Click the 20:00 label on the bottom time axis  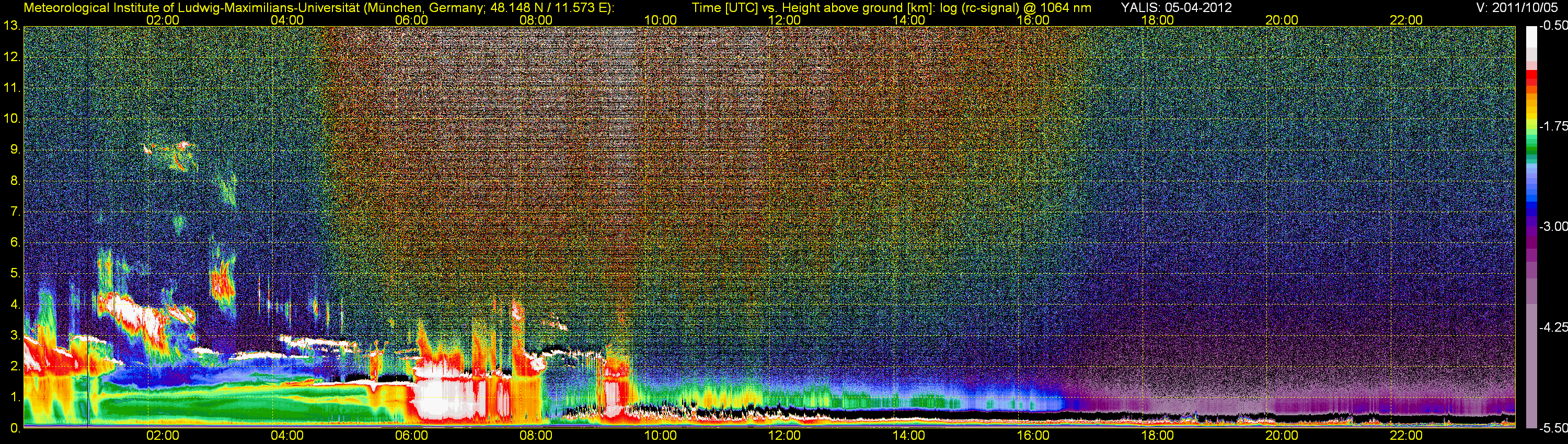1282,436
